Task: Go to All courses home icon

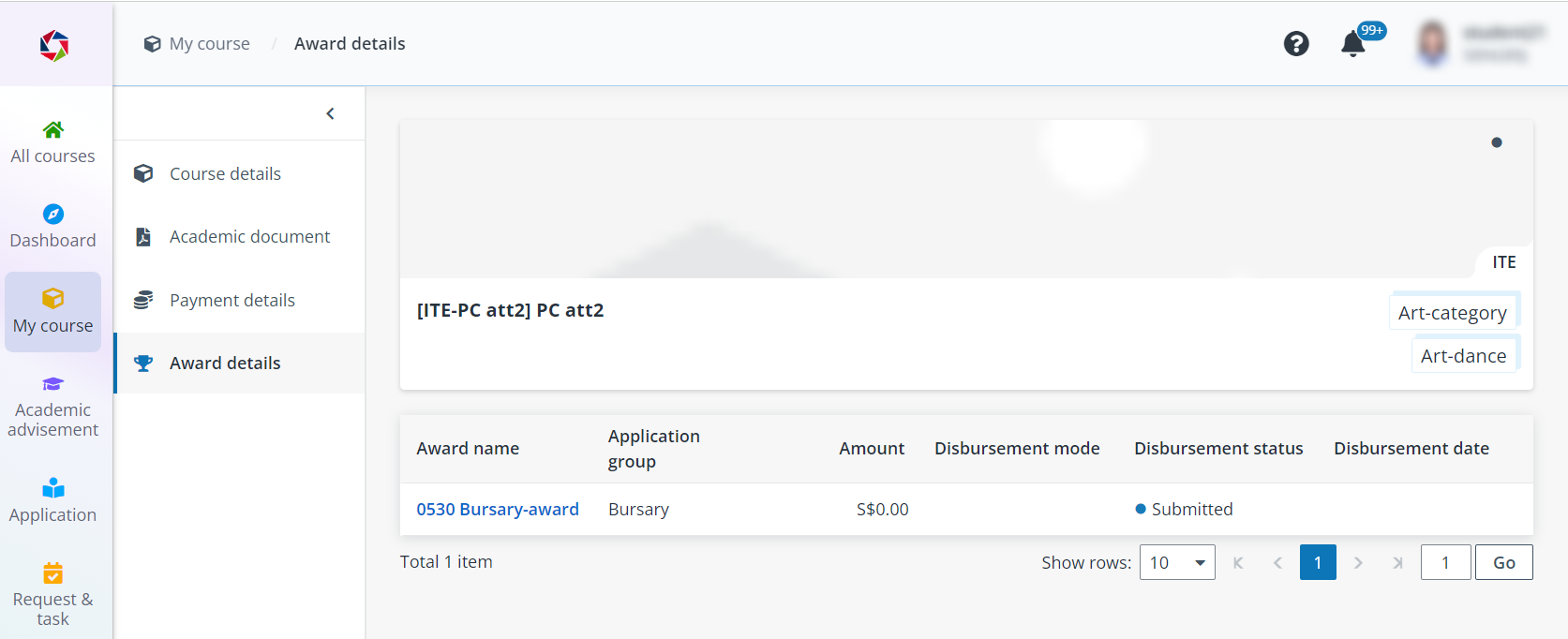Action: [x=53, y=129]
